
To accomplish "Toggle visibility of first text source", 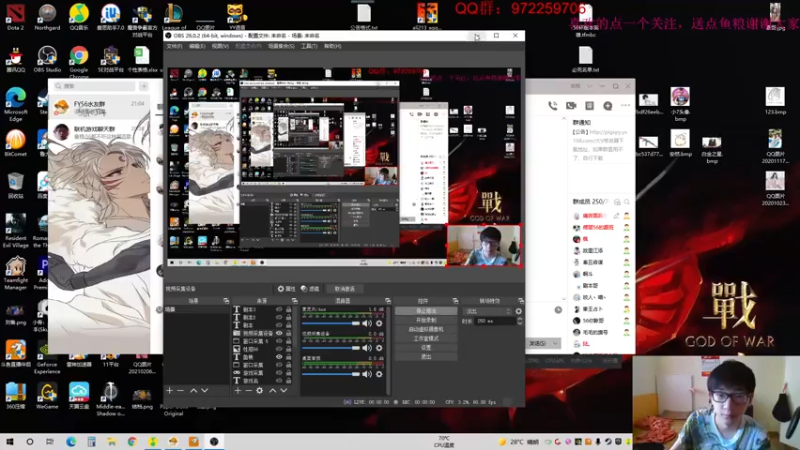I will pyautogui.click(x=279, y=310).
